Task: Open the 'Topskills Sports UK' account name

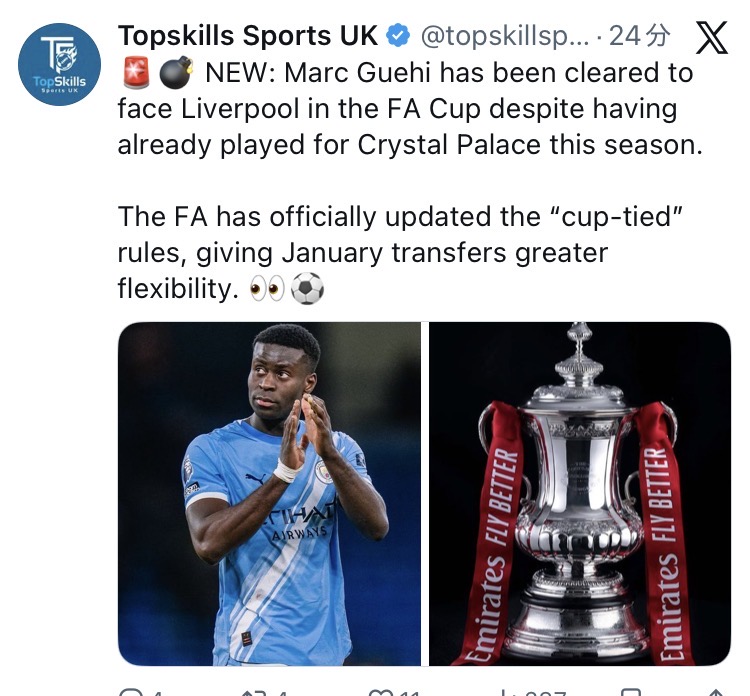Action: (x=247, y=37)
